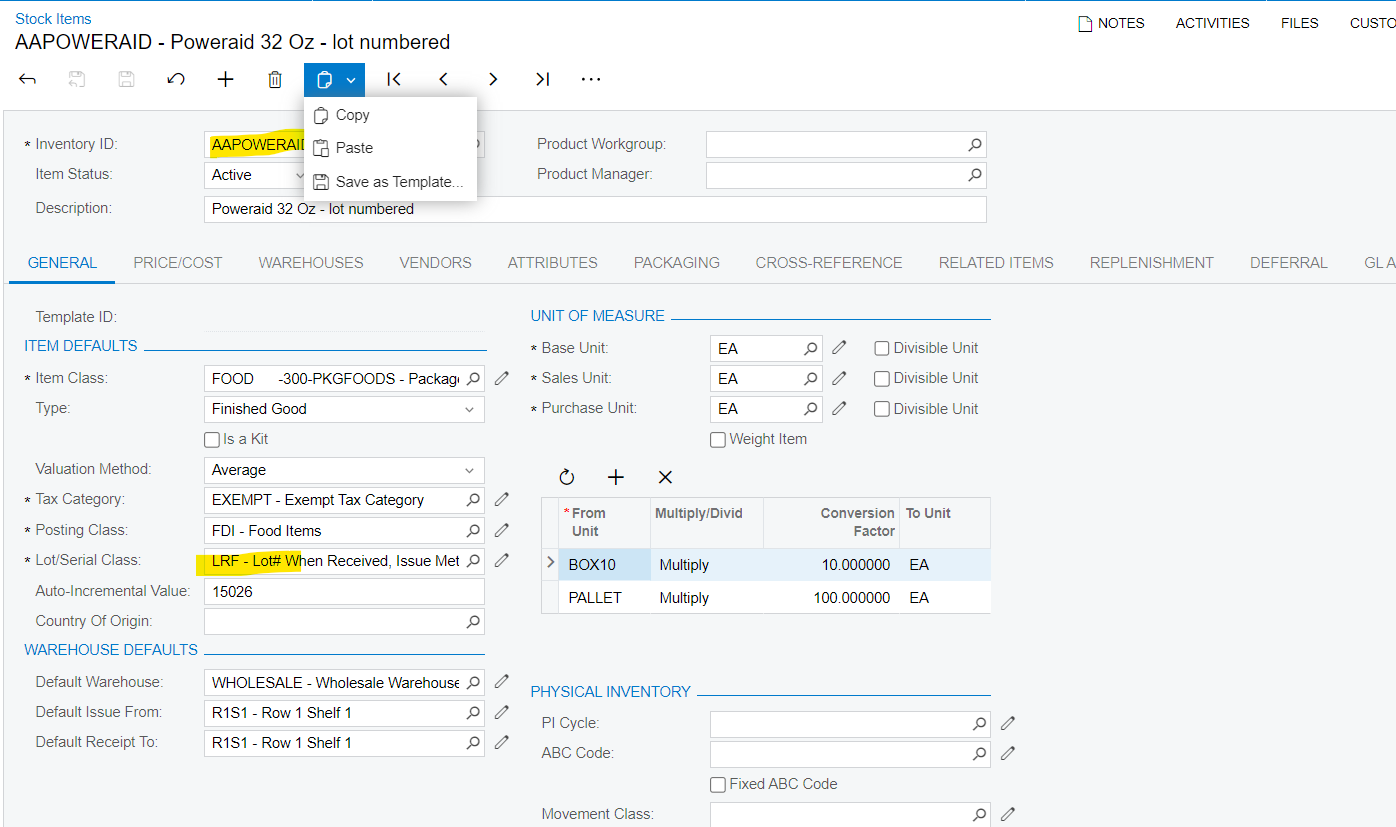Edit Base Unit with pencil icon
The image size is (1396, 827).
point(839,348)
